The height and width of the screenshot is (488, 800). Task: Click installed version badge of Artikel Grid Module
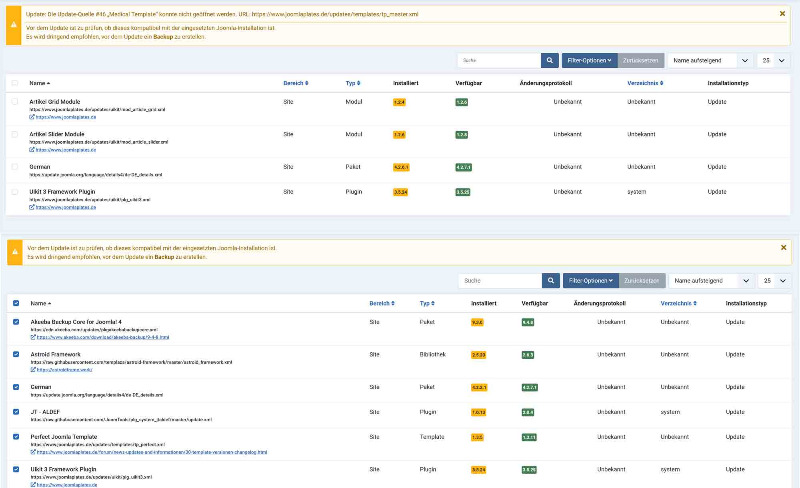click(x=399, y=102)
